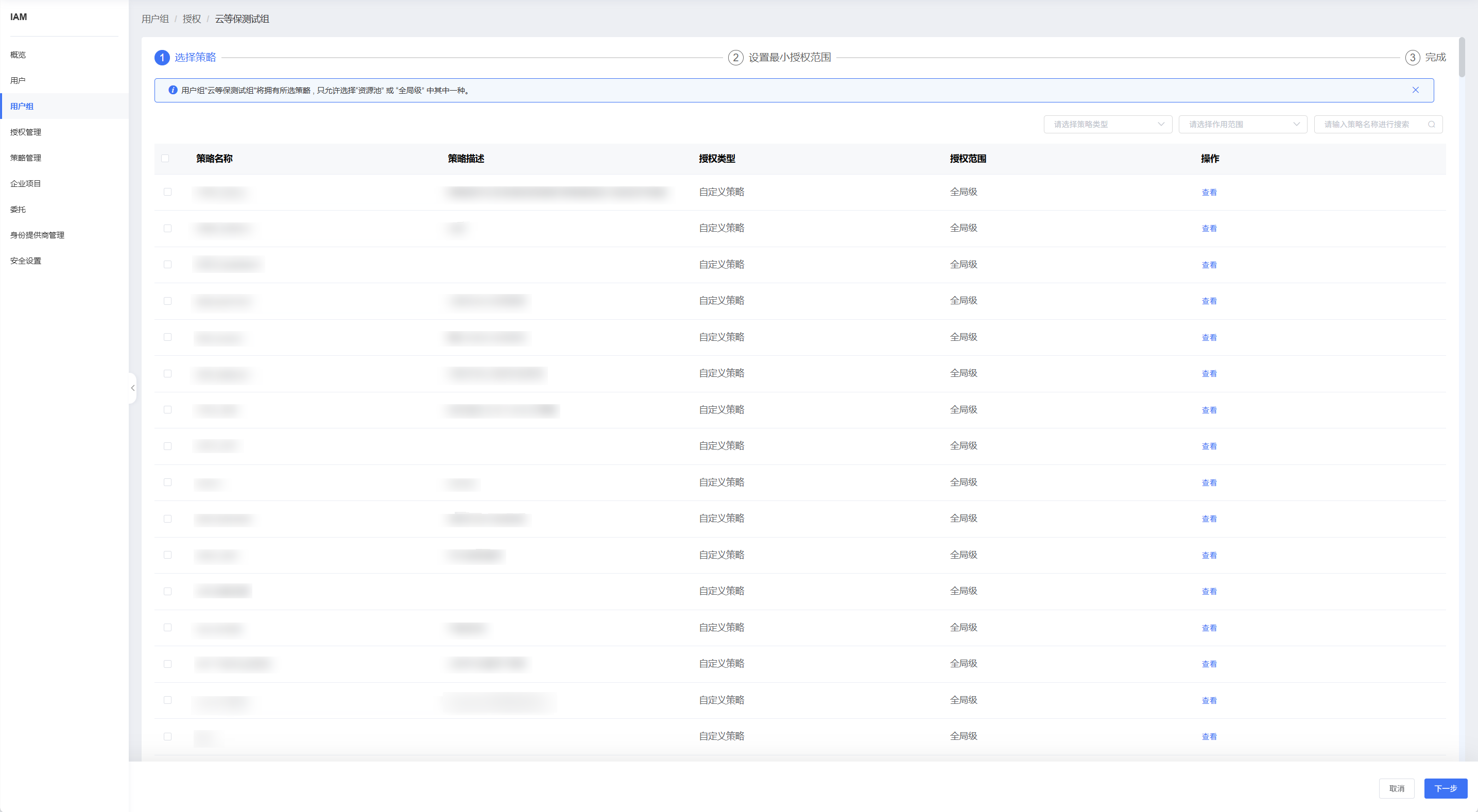The width and height of the screenshot is (1478, 812).
Task: Check the seventh policy row checkbox
Action: pyautogui.click(x=167, y=410)
